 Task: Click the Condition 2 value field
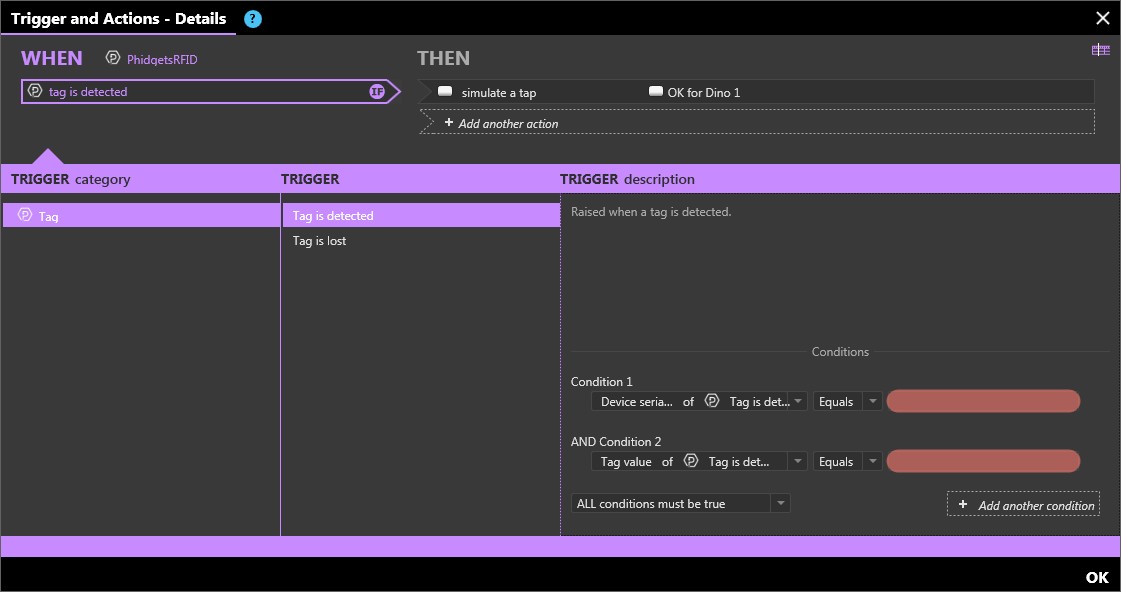pos(983,462)
